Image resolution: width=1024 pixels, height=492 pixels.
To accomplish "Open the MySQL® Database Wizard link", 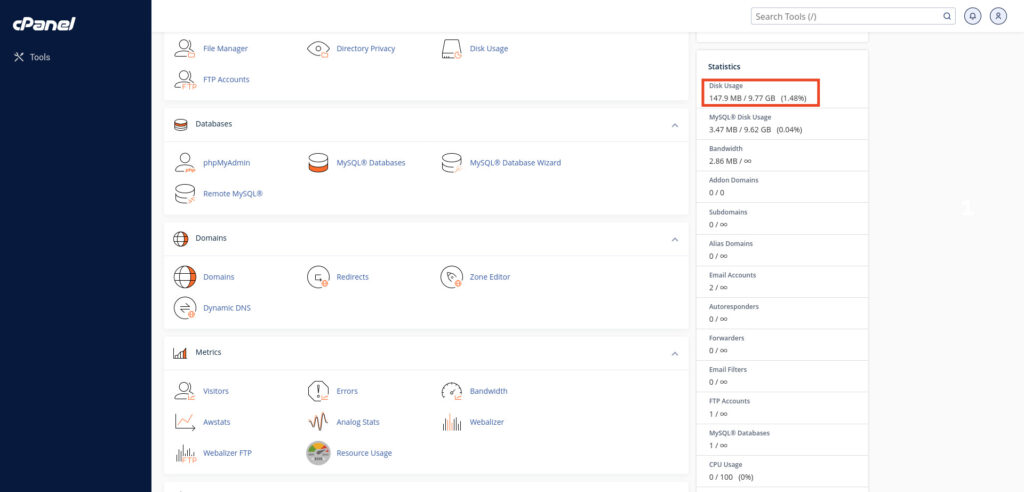I will pyautogui.click(x=515, y=163).
